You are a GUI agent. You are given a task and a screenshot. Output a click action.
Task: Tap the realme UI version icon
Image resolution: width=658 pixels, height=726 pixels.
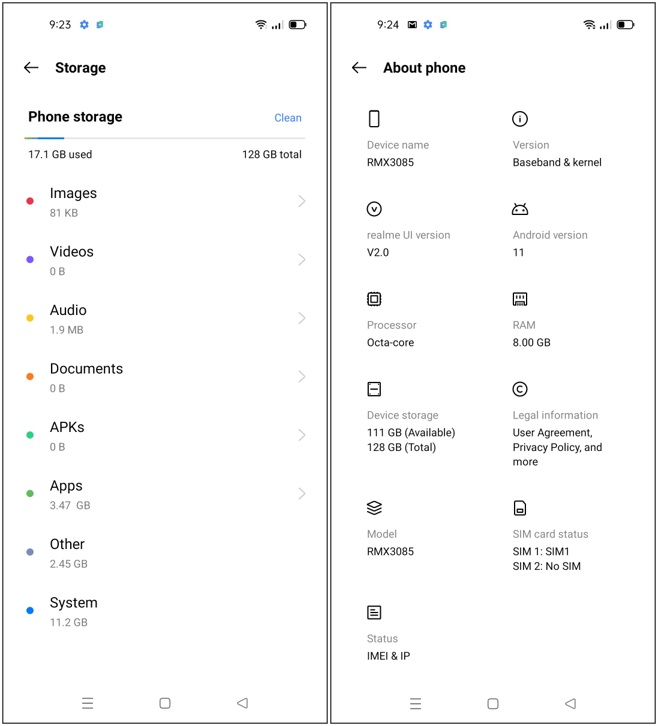pyautogui.click(x=374, y=209)
